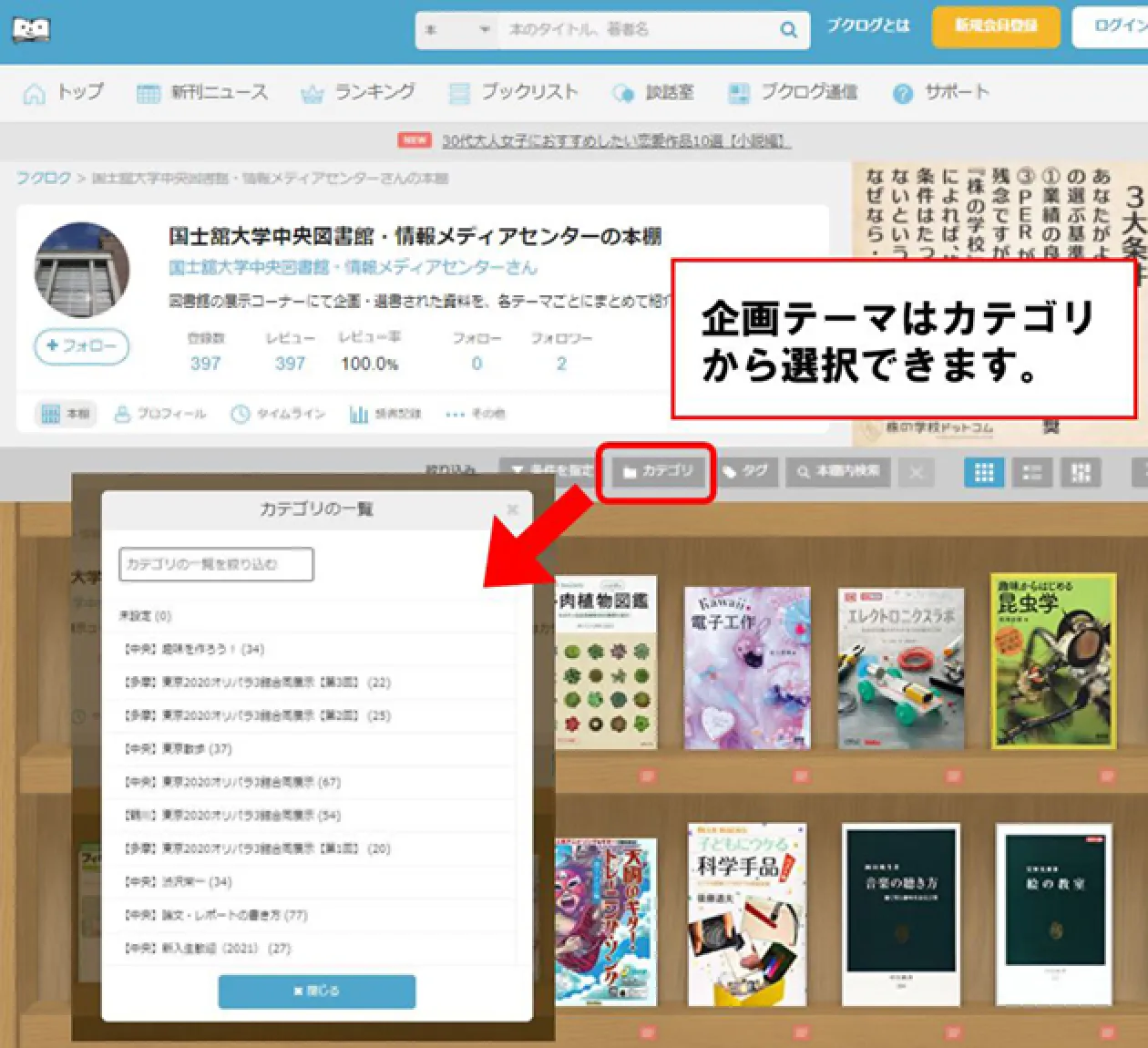Click the ブクログ breadcrumb link

coord(43,178)
